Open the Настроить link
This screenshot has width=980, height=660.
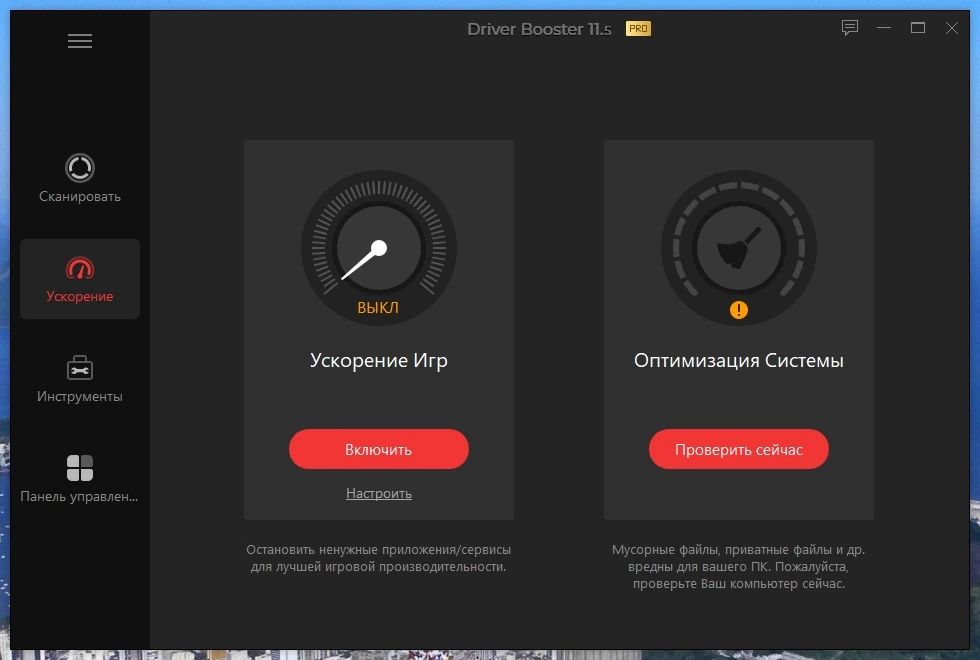[379, 493]
